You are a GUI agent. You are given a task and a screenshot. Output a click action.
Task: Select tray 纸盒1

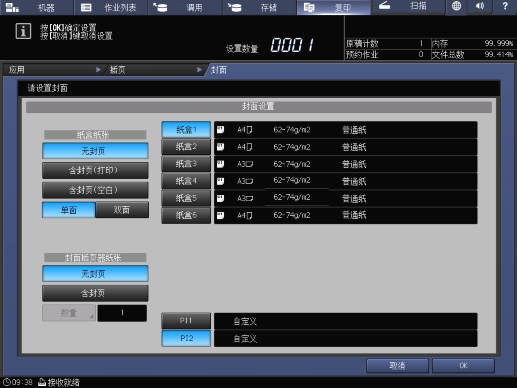[186, 130]
